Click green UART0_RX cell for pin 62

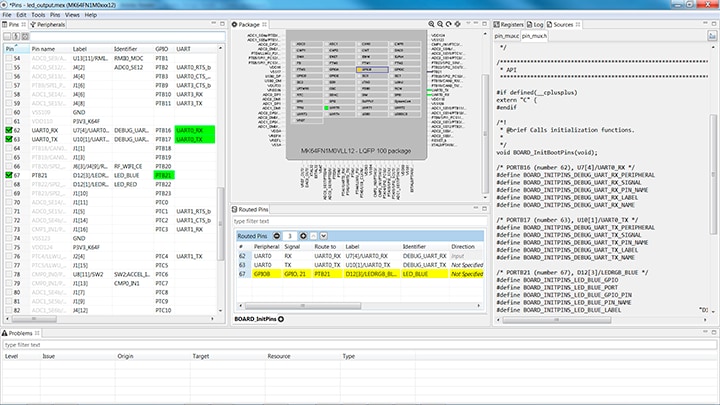coord(190,130)
